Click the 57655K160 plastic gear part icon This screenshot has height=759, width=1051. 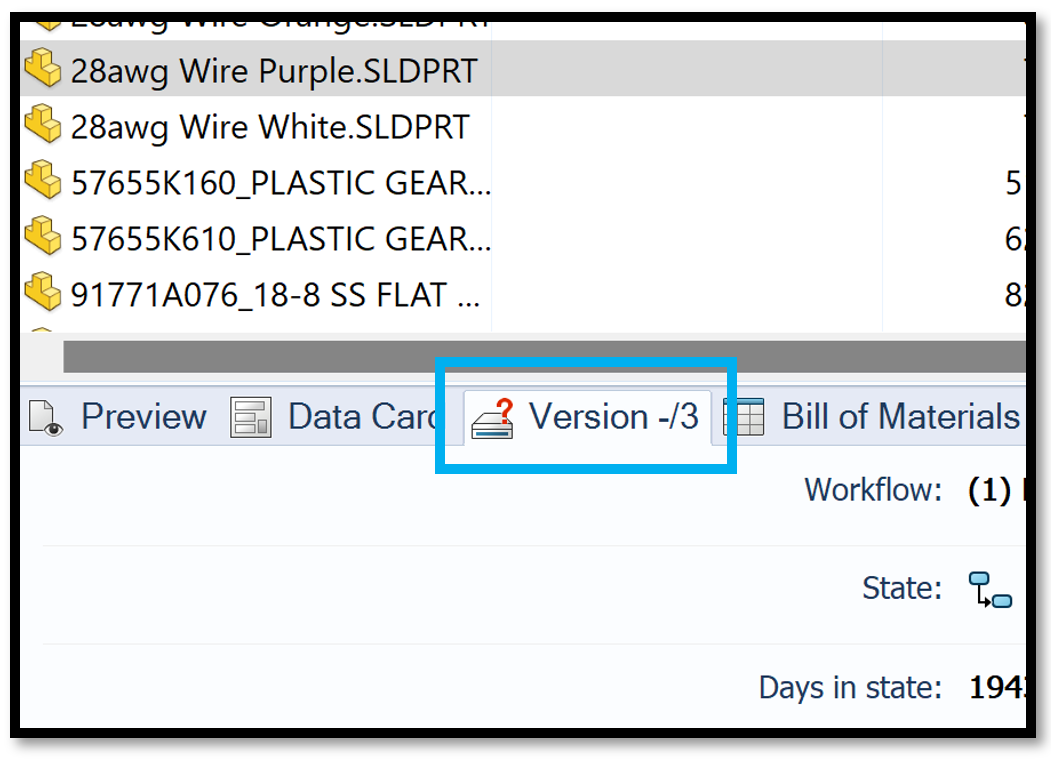43,182
